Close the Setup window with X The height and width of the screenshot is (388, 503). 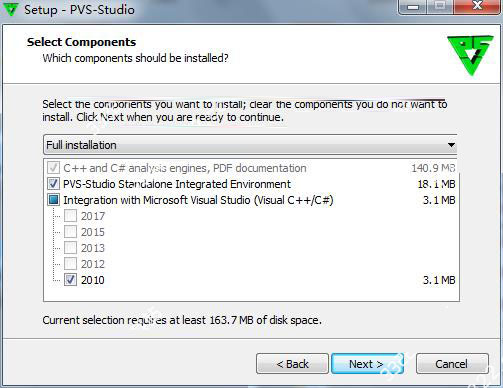click(478, 6)
